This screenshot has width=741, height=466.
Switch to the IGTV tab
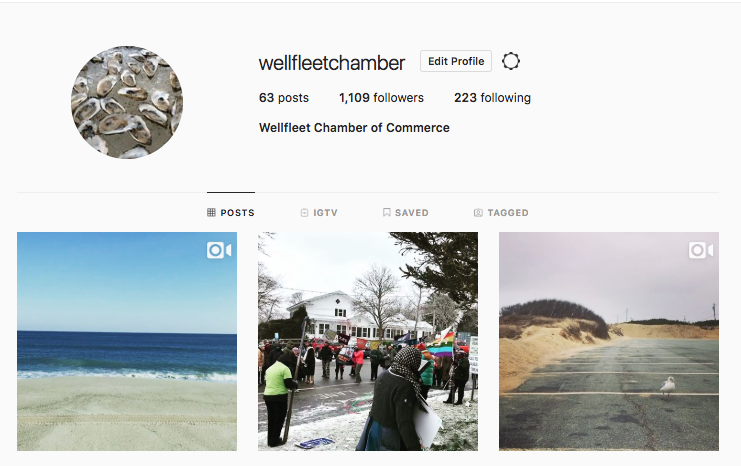coord(319,213)
